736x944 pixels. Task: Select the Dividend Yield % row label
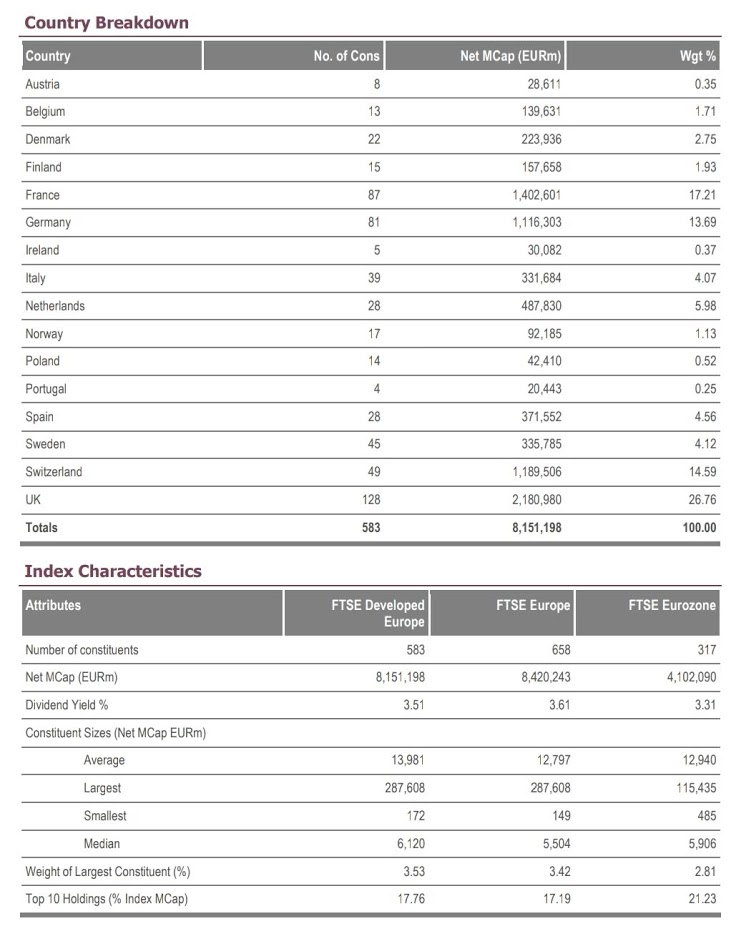[67, 705]
